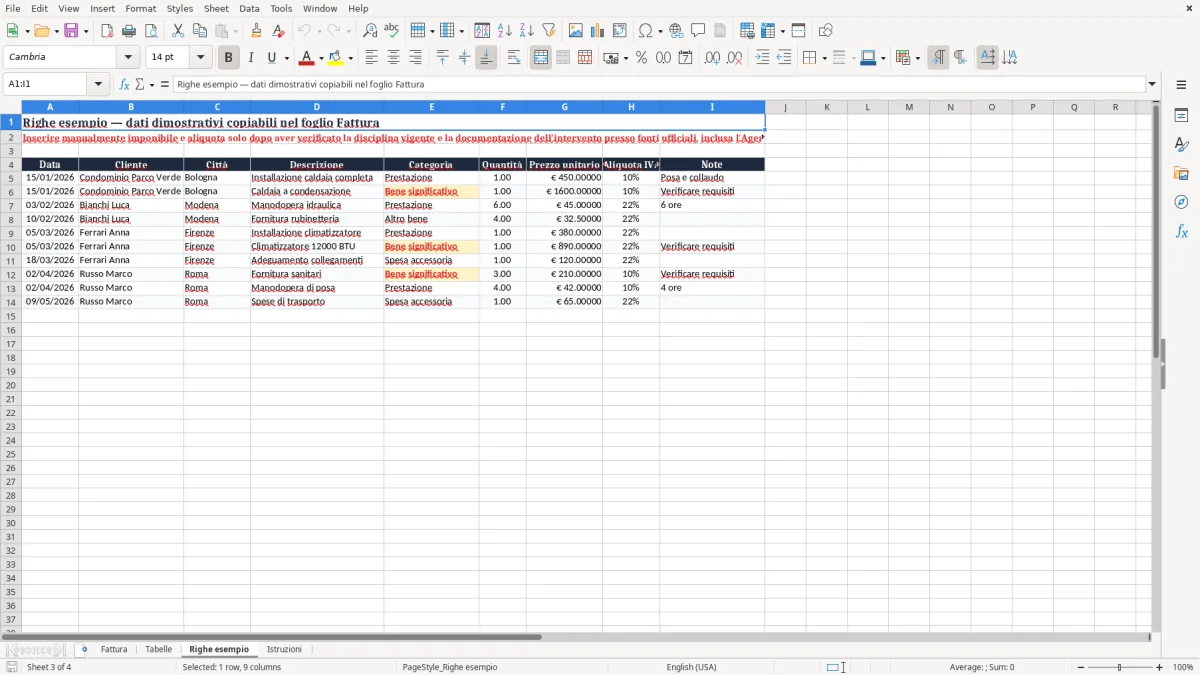Viewport: 1200px width, 675px height.
Task: Insert a comment using speech bubble icon
Action: [x=698, y=31]
